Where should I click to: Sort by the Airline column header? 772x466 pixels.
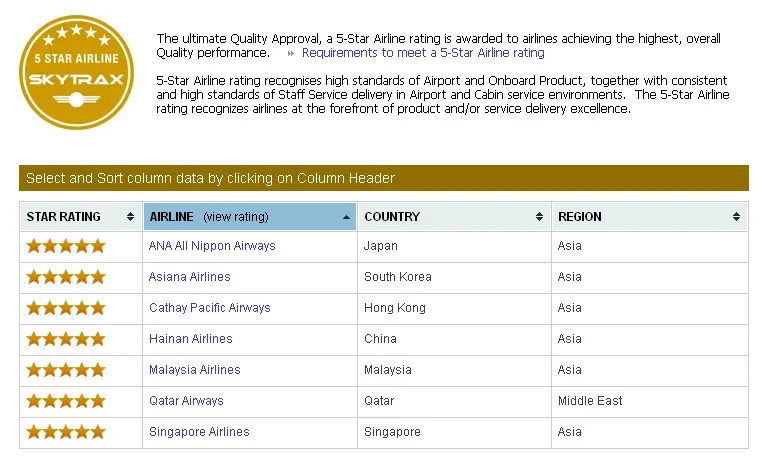[x=250, y=217]
